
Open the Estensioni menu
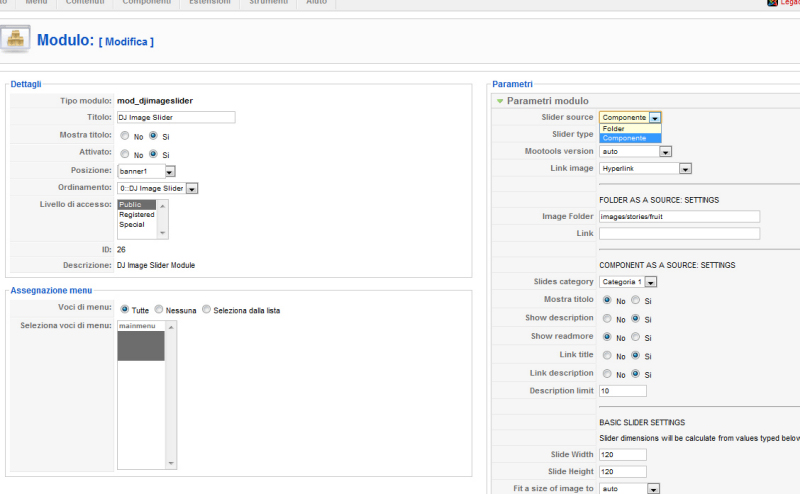210,3
